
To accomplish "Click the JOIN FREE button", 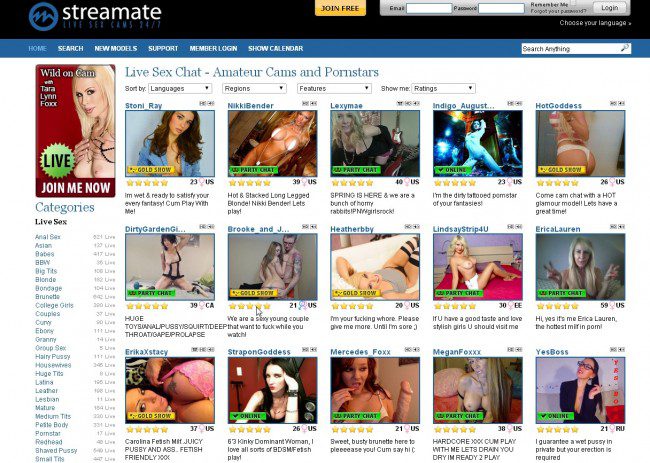I will click(x=340, y=8).
